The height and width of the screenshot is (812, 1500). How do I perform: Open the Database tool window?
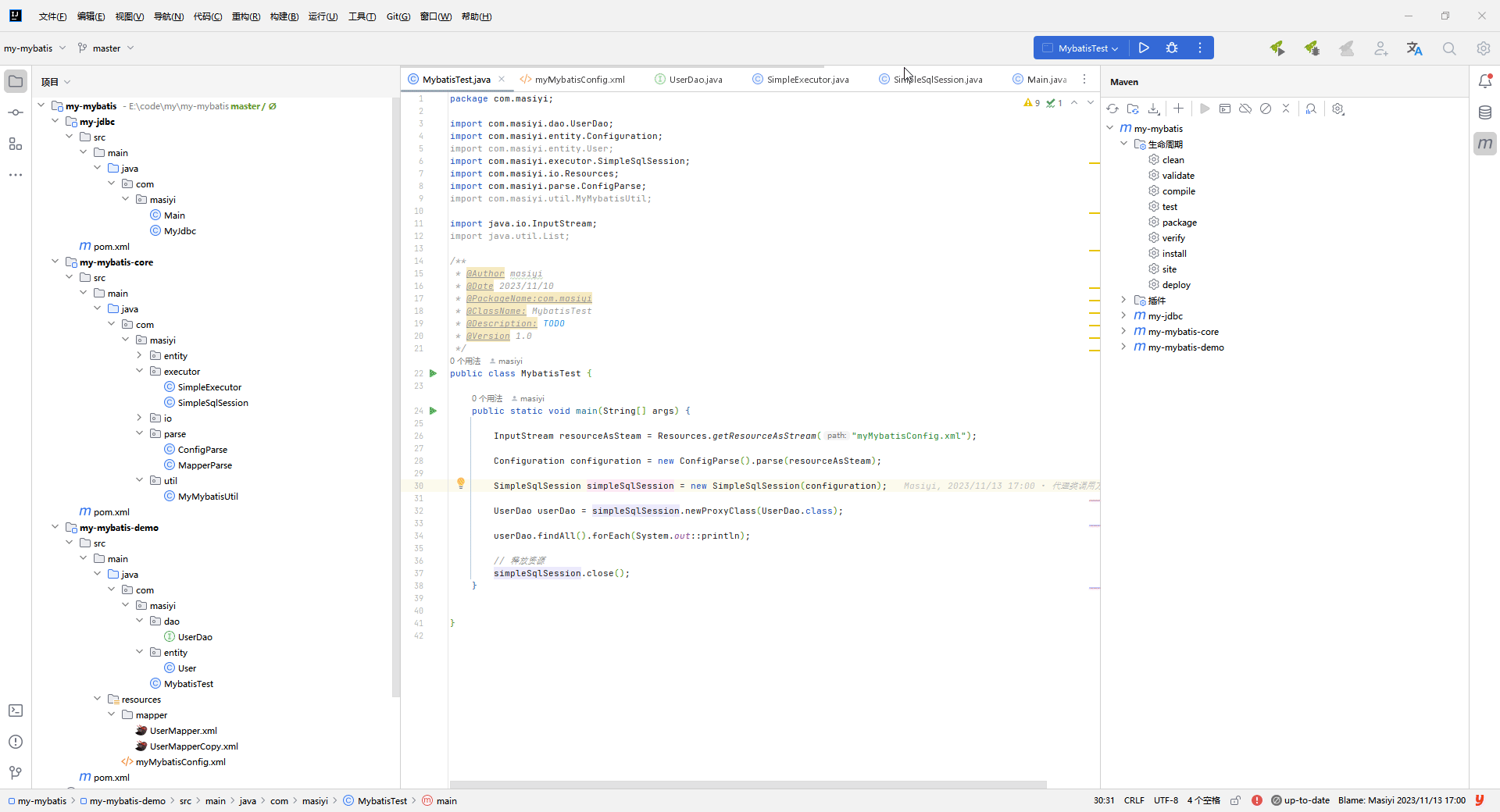click(1485, 112)
